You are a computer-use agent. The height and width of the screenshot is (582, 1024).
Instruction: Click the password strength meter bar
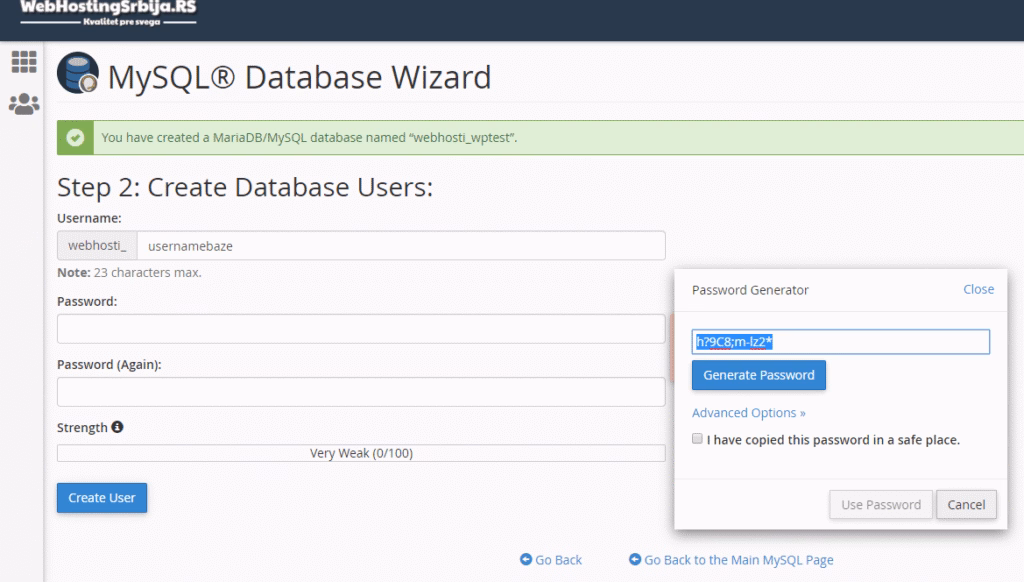[361, 453]
